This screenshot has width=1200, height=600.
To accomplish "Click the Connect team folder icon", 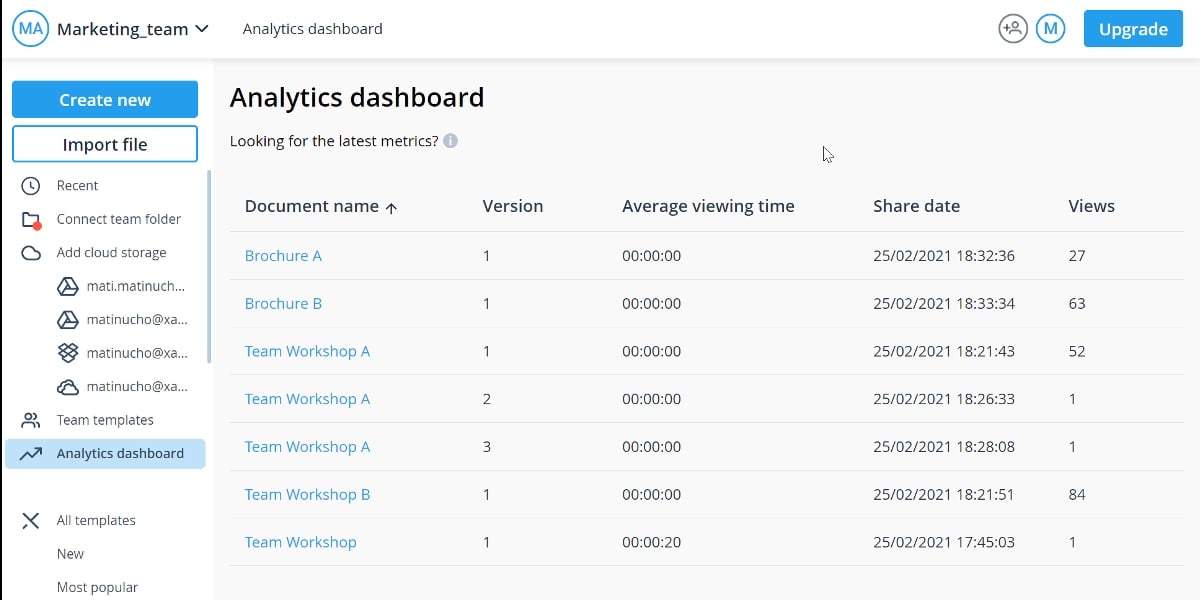I will click(x=31, y=220).
